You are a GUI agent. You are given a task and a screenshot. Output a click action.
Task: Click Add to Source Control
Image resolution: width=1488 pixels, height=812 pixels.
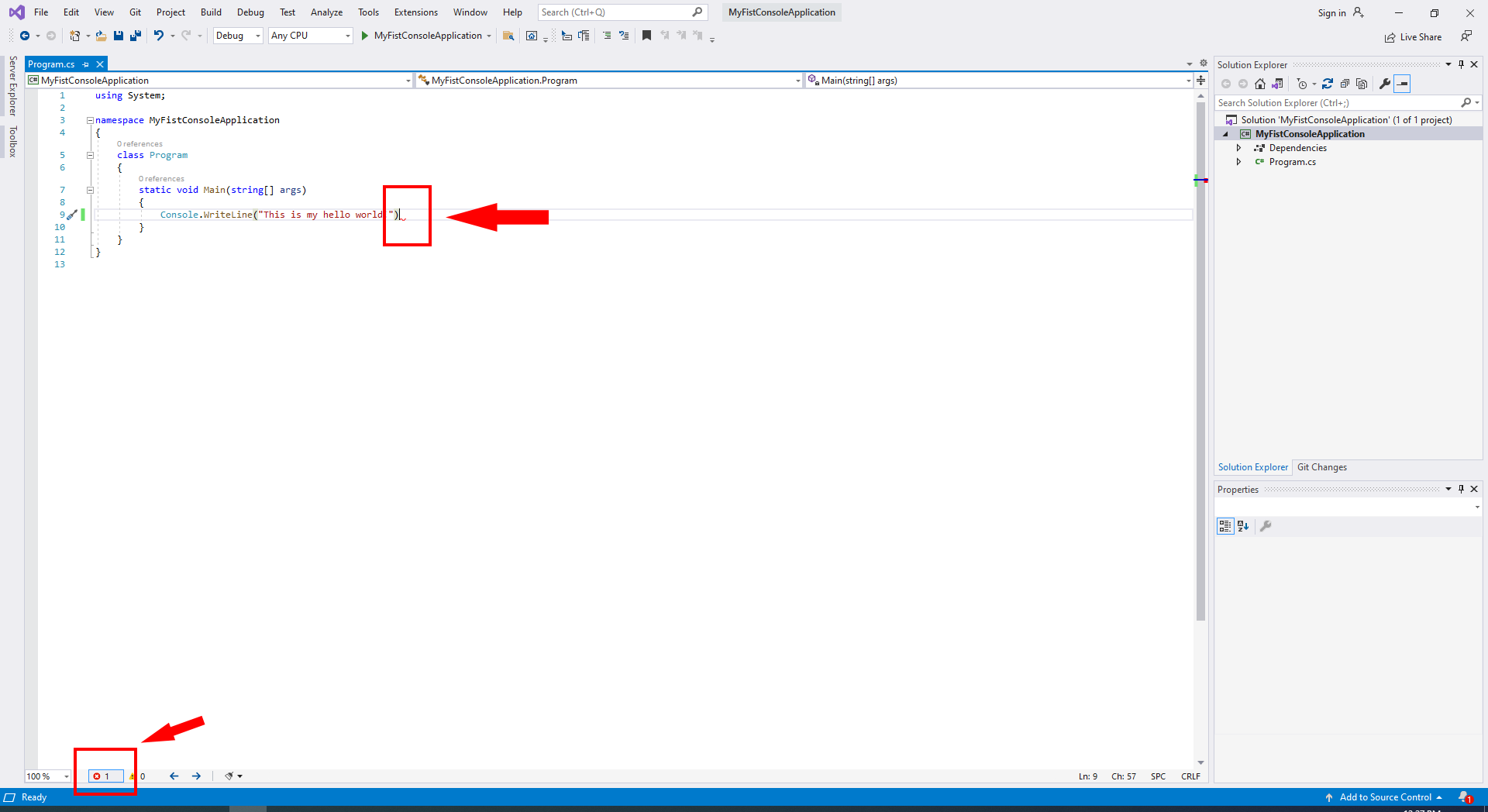[1385, 797]
